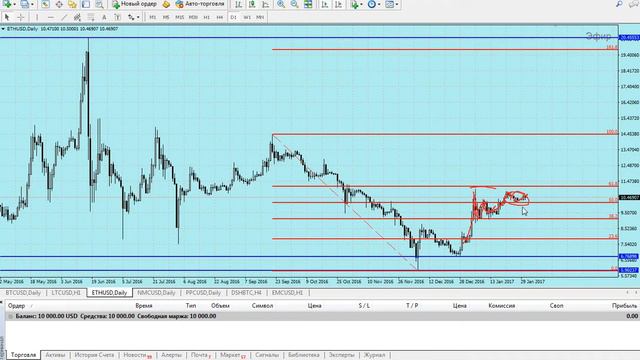Select the vertical line tool
The image size is (640, 360).
click(x=37, y=17)
